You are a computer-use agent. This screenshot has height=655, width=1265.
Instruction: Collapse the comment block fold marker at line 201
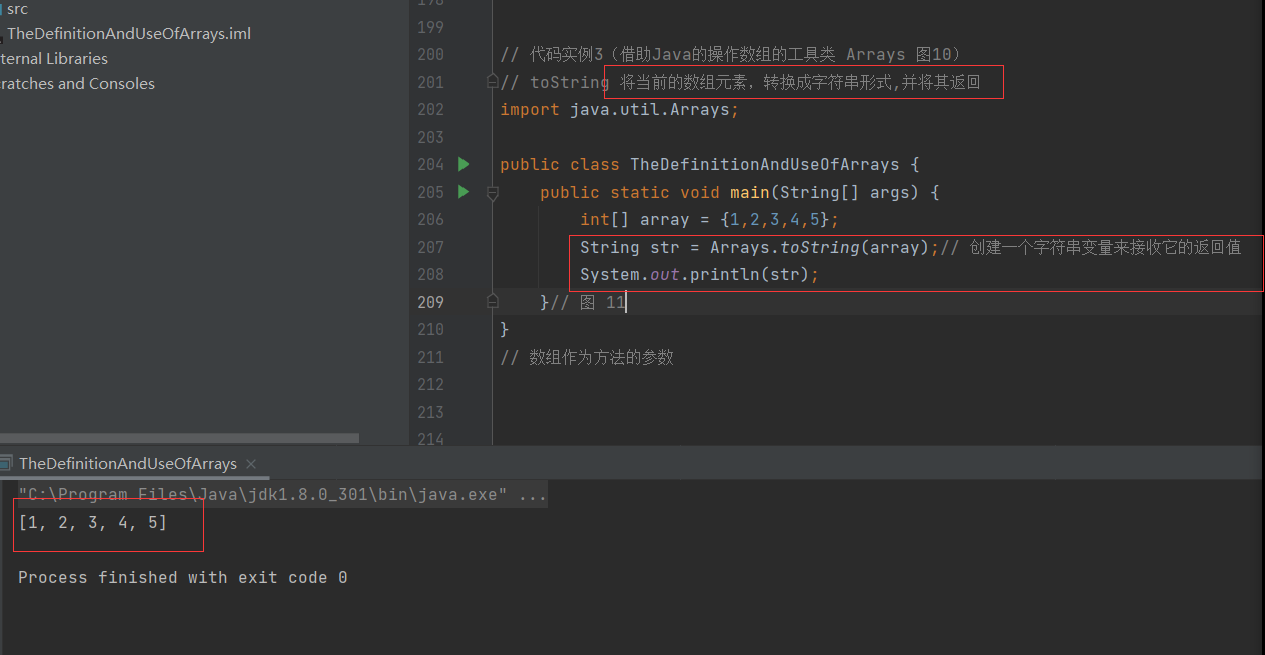(x=492, y=82)
